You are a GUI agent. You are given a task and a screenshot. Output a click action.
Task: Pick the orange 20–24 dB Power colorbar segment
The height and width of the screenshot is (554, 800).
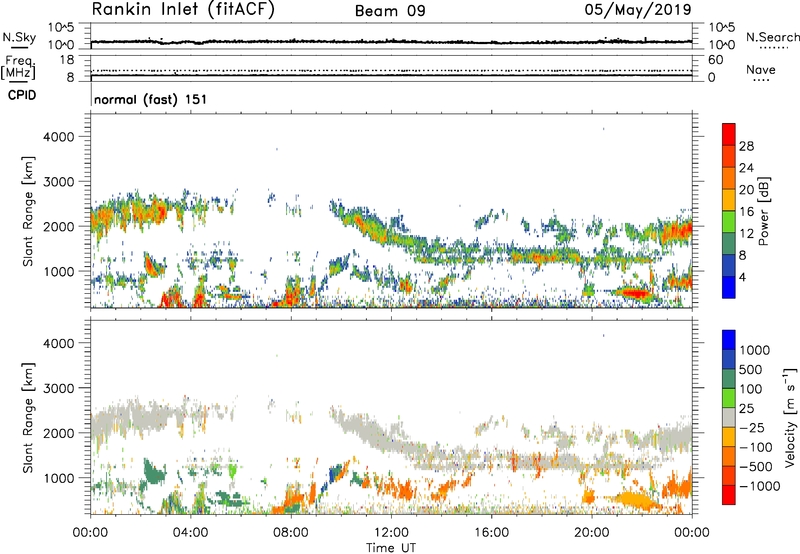point(729,178)
